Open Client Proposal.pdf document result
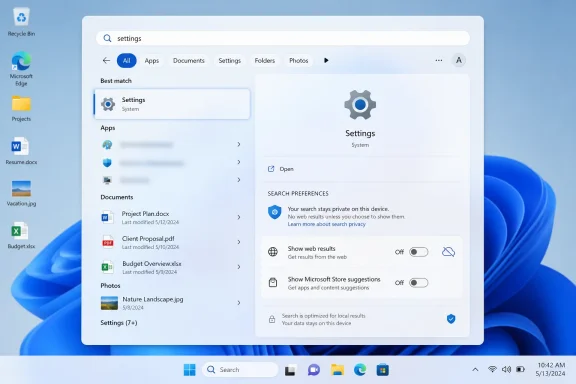Screen dimensions: 576x384 (x=172, y=242)
